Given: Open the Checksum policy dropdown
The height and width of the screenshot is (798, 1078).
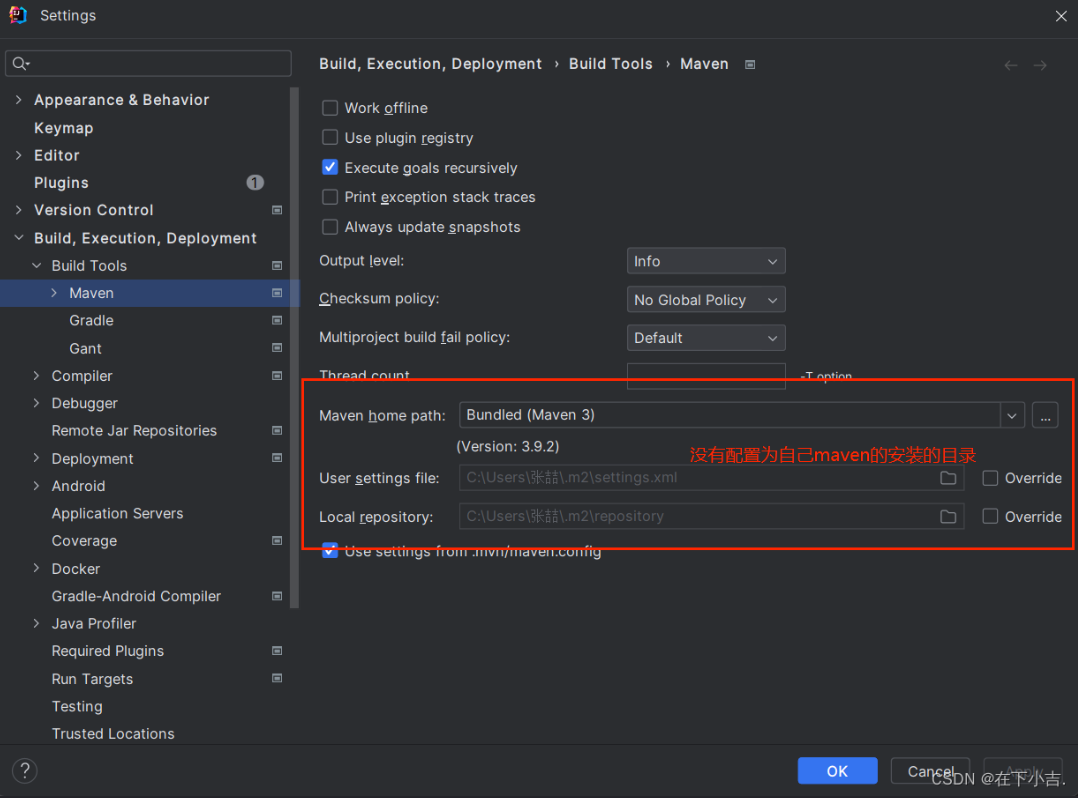Looking at the screenshot, I should click(x=706, y=300).
